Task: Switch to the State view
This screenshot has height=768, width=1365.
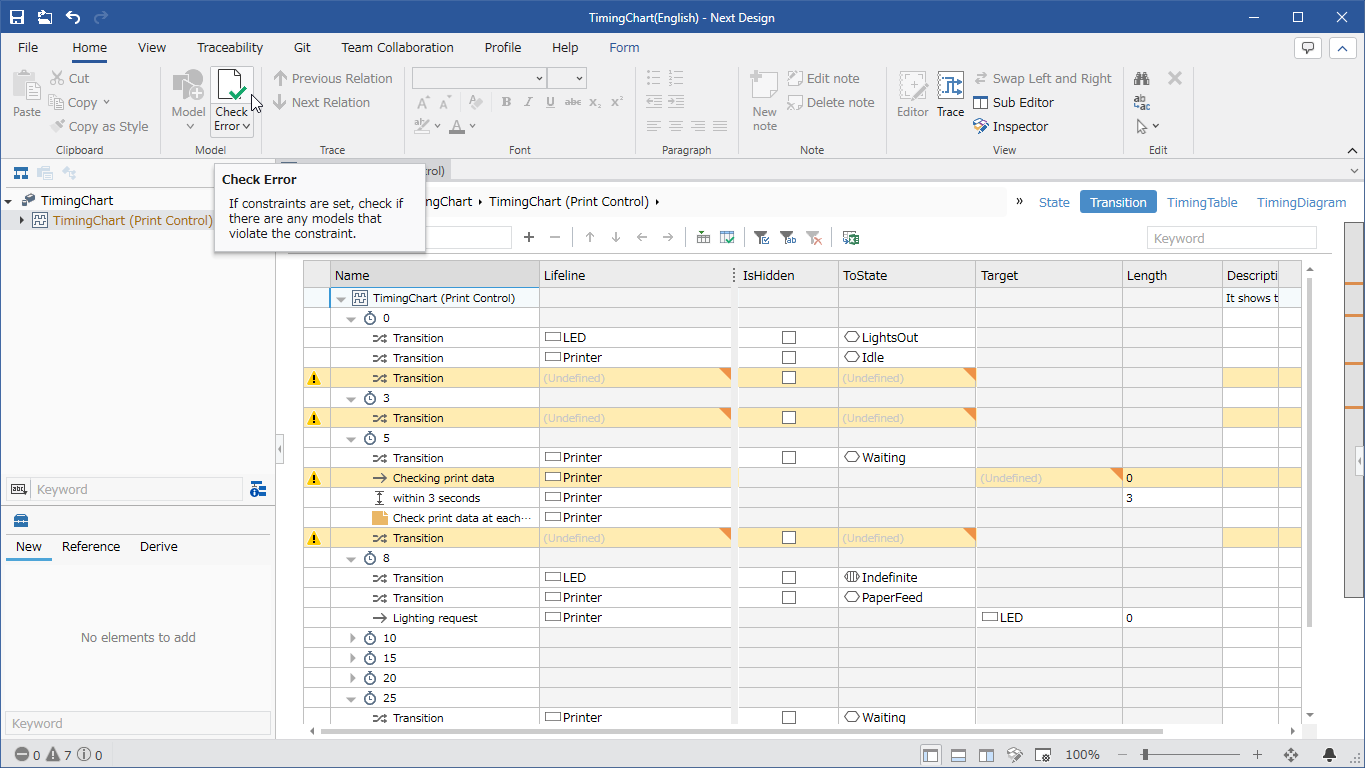Action: point(1054,202)
